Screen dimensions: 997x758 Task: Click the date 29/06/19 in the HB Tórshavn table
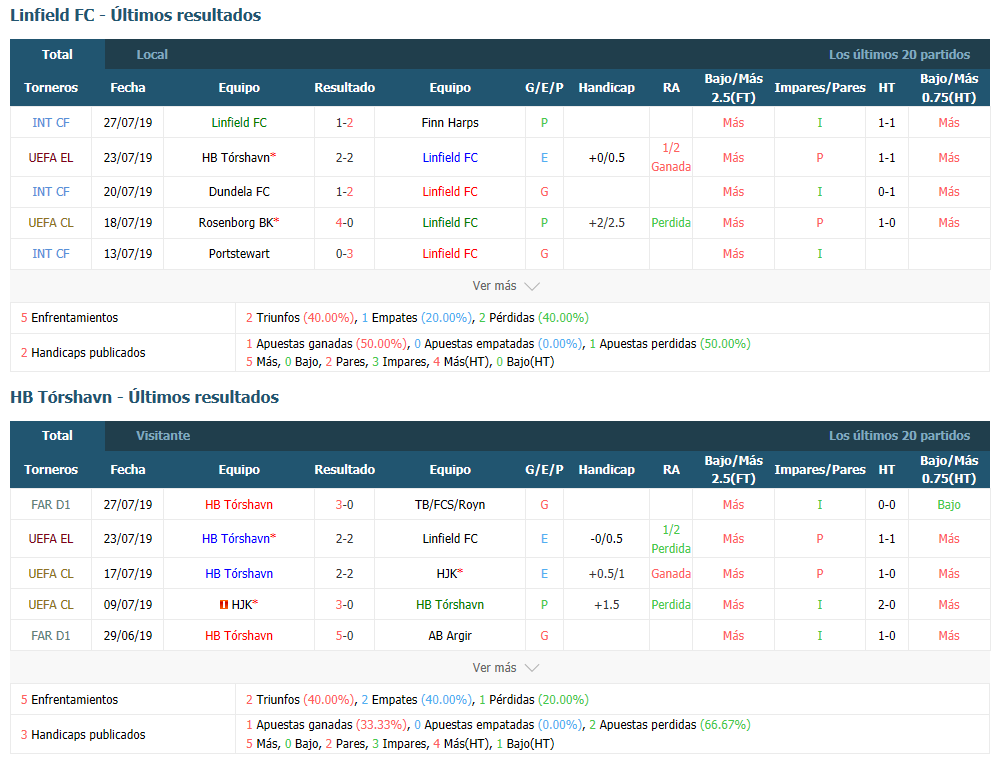(x=128, y=636)
